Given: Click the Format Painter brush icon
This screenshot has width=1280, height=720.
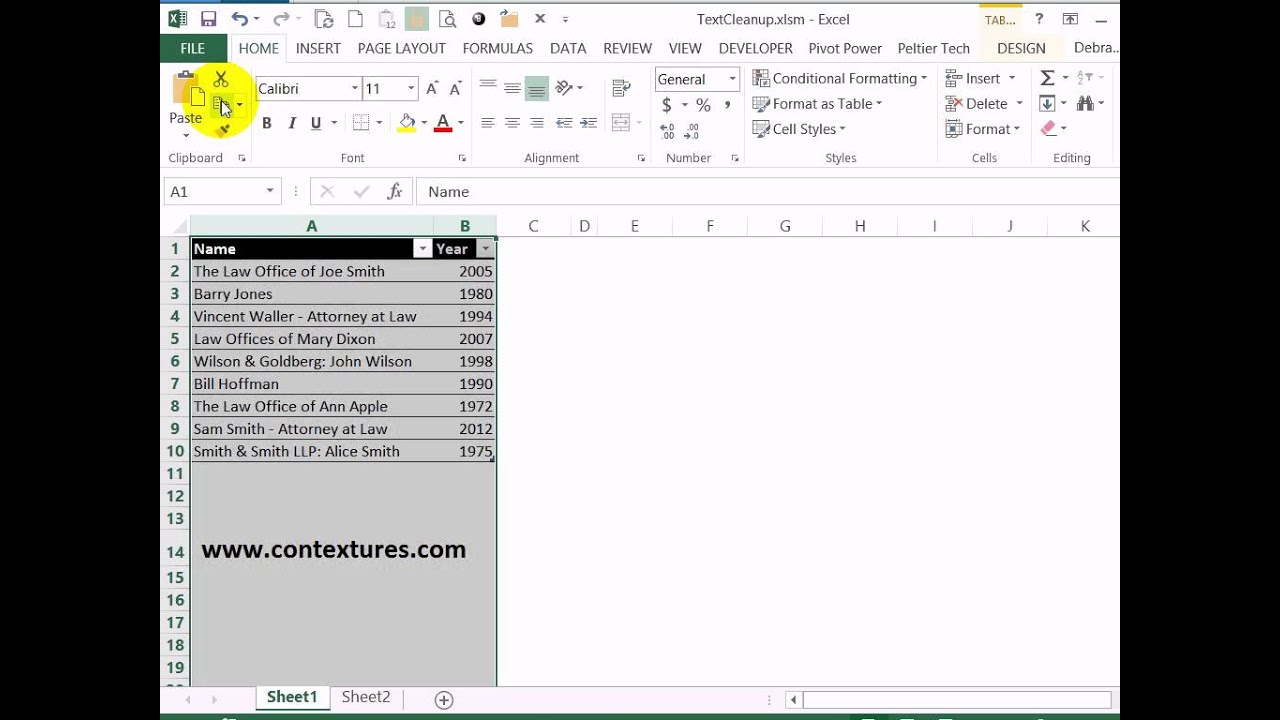Looking at the screenshot, I should (223, 130).
